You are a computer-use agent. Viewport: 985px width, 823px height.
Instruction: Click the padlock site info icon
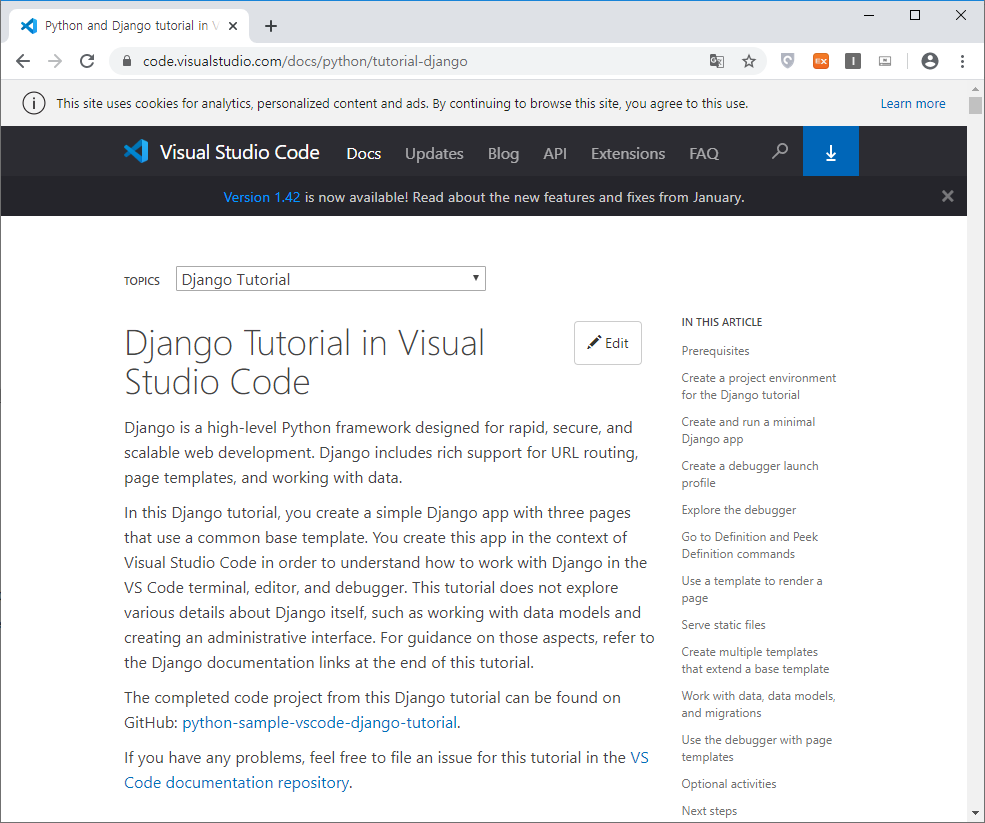point(127,61)
